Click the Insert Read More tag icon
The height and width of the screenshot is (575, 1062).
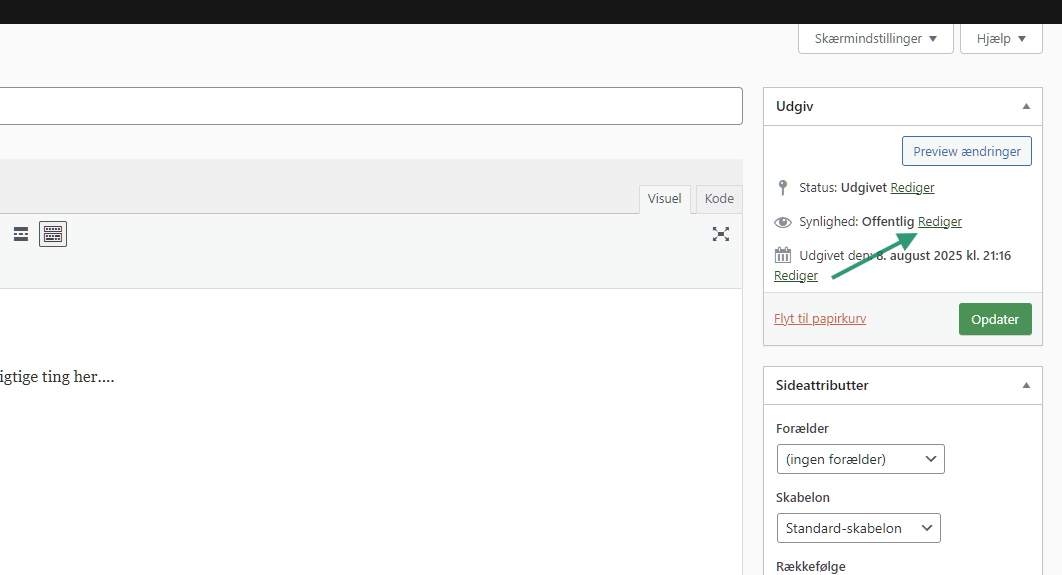tap(21, 234)
